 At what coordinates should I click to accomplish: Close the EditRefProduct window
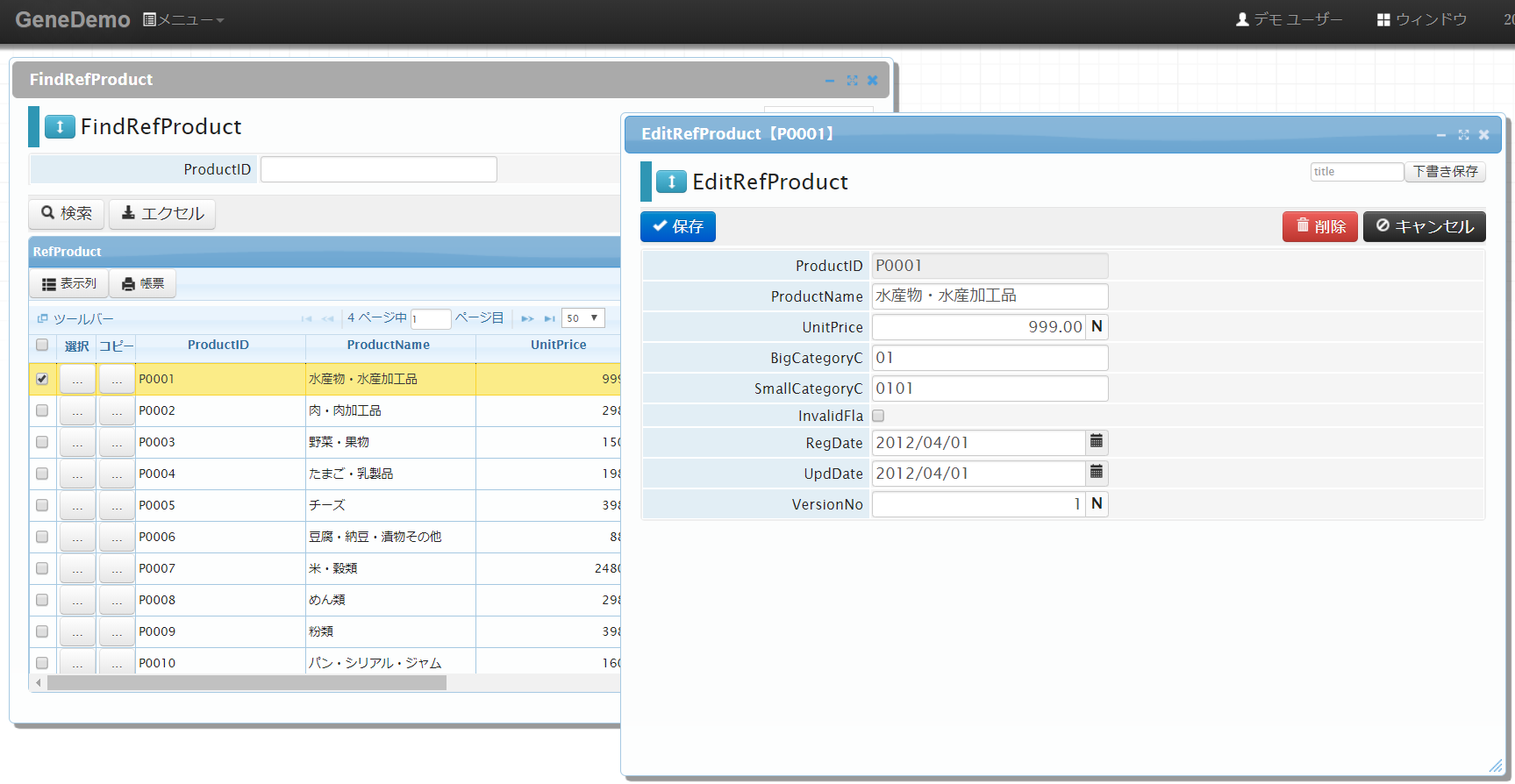coord(1483,134)
